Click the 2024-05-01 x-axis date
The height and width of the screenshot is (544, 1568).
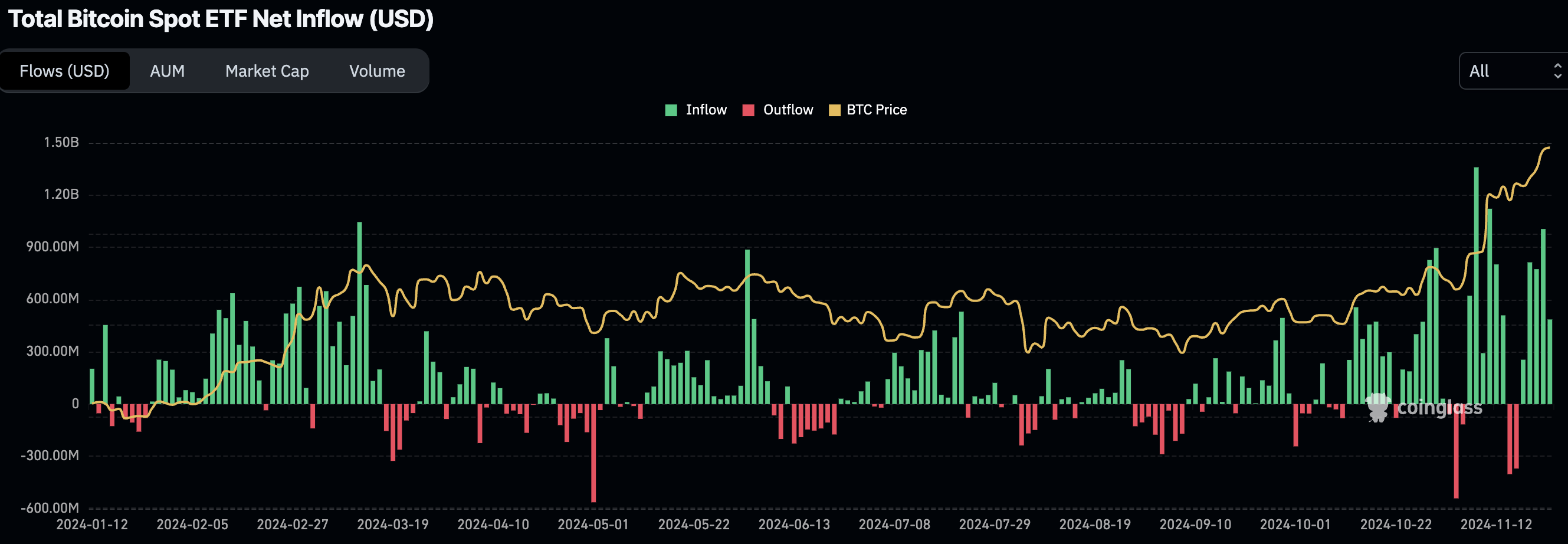[x=593, y=525]
